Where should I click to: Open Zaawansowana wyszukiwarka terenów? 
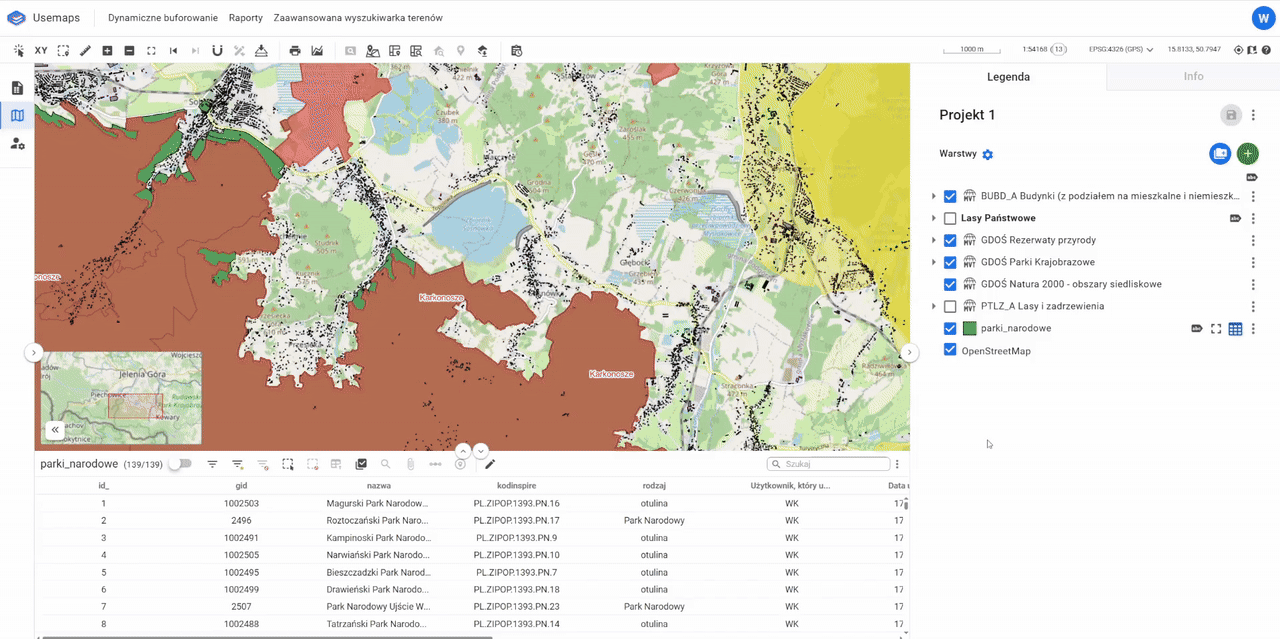[x=357, y=18]
